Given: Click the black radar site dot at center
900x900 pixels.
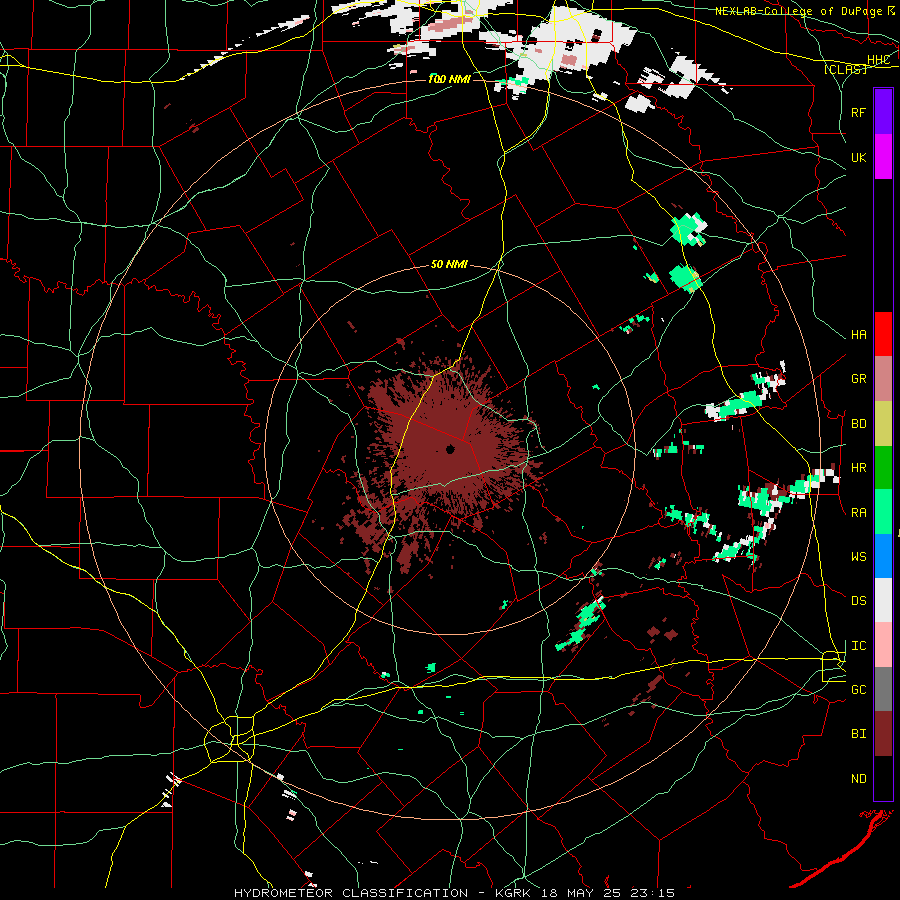Looking at the screenshot, I should tap(451, 449).
